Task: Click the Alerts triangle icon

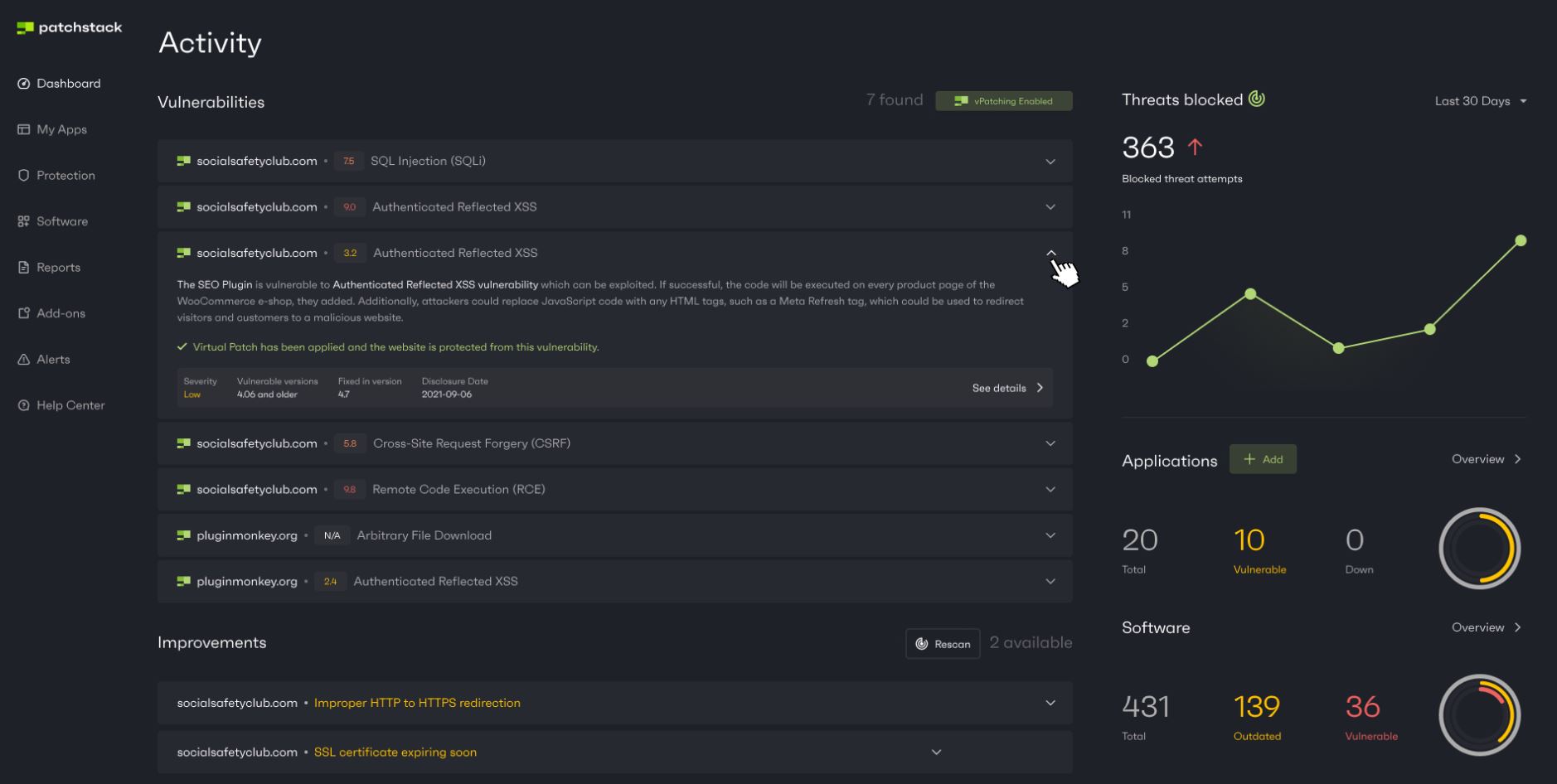Action: coord(23,360)
